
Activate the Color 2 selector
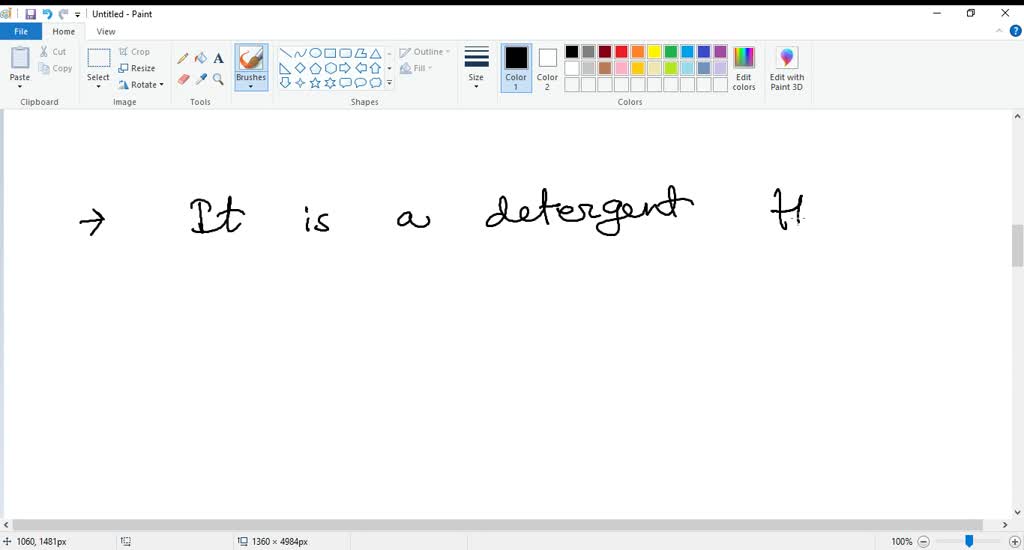click(547, 67)
